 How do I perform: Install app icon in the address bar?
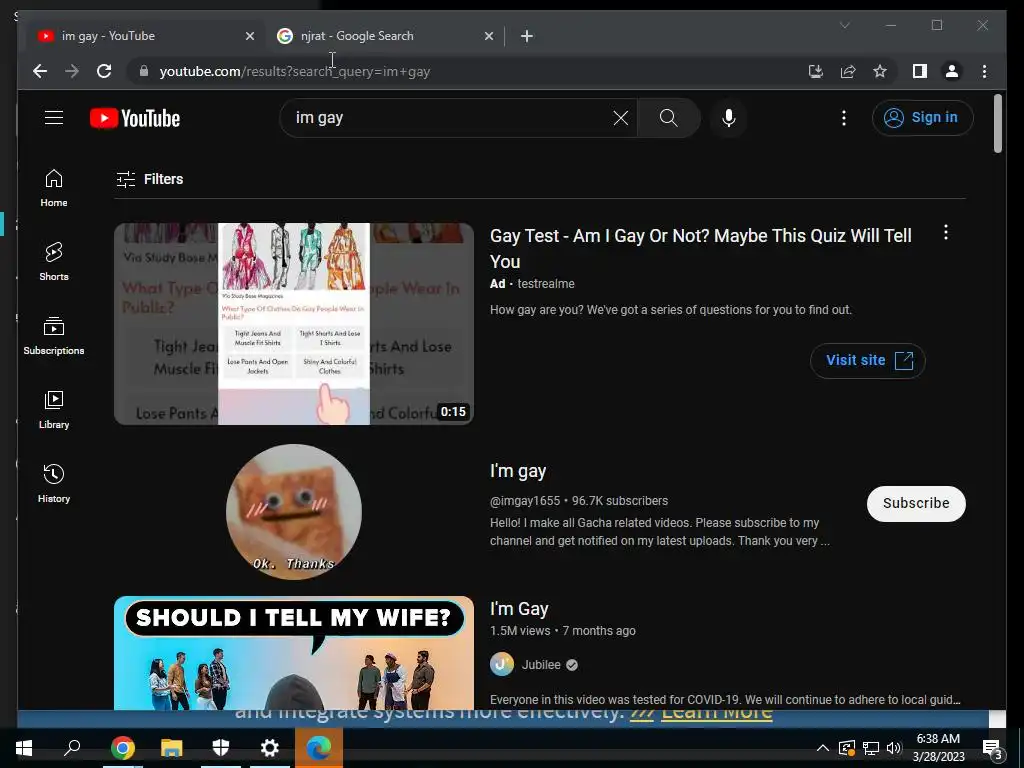(x=816, y=71)
